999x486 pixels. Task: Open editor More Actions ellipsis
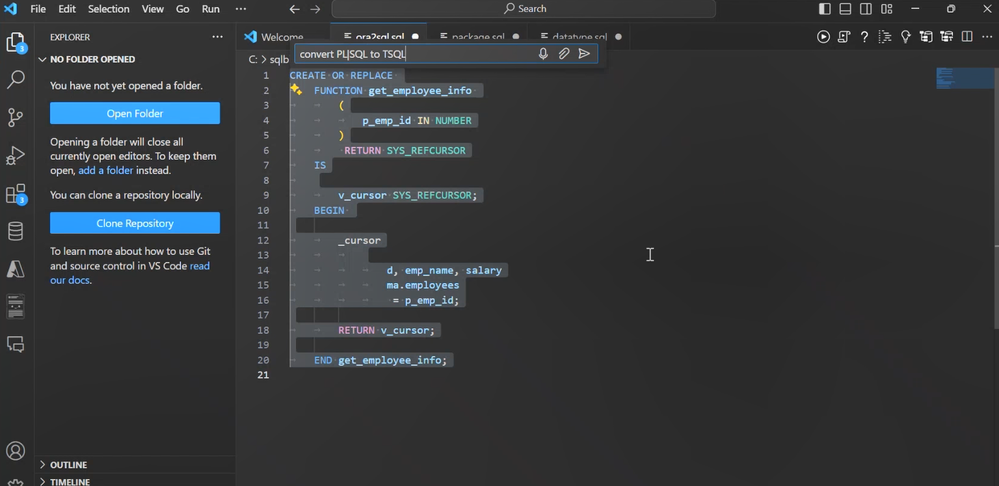click(x=986, y=37)
